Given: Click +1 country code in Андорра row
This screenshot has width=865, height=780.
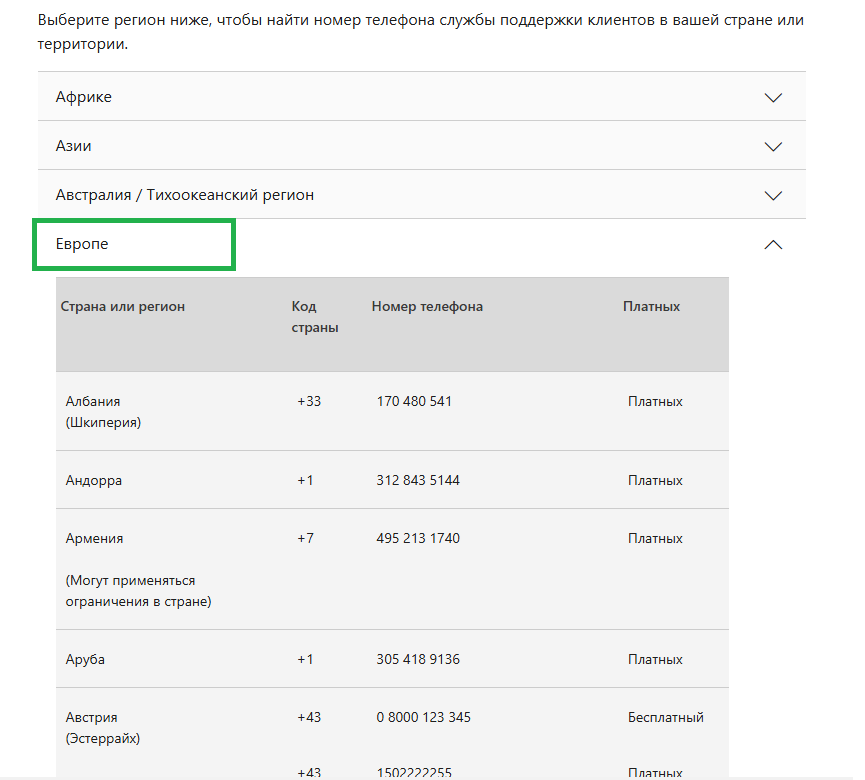Looking at the screenshot, I should coord(305,480).
